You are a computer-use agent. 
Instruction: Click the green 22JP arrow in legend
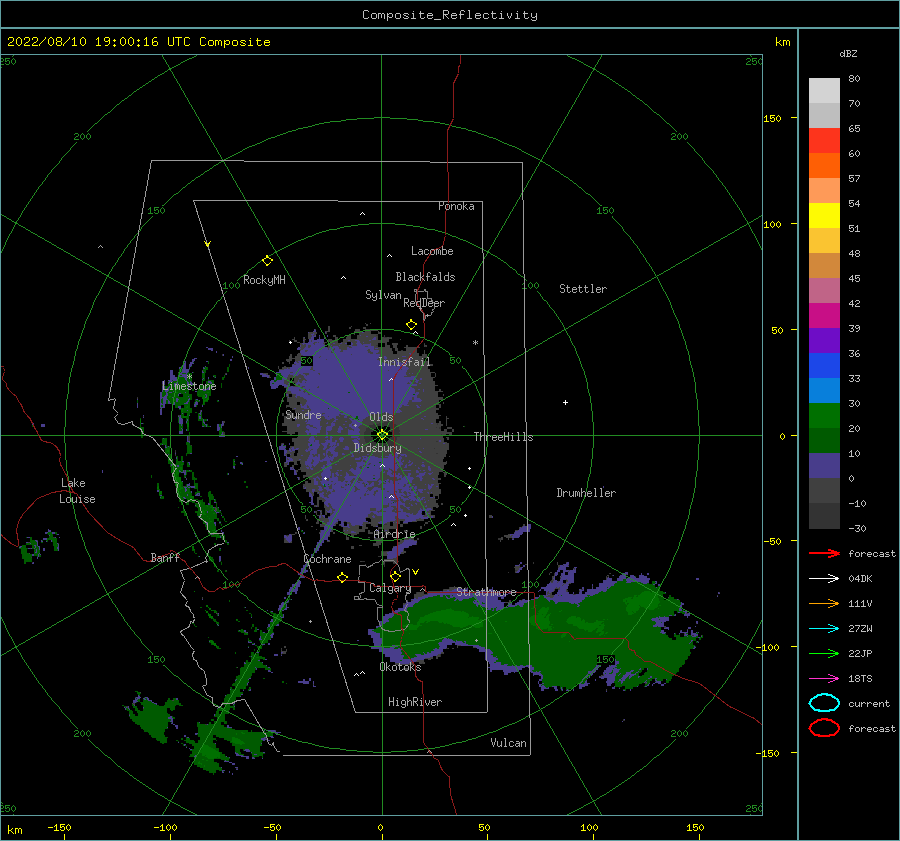pos(824,653)
